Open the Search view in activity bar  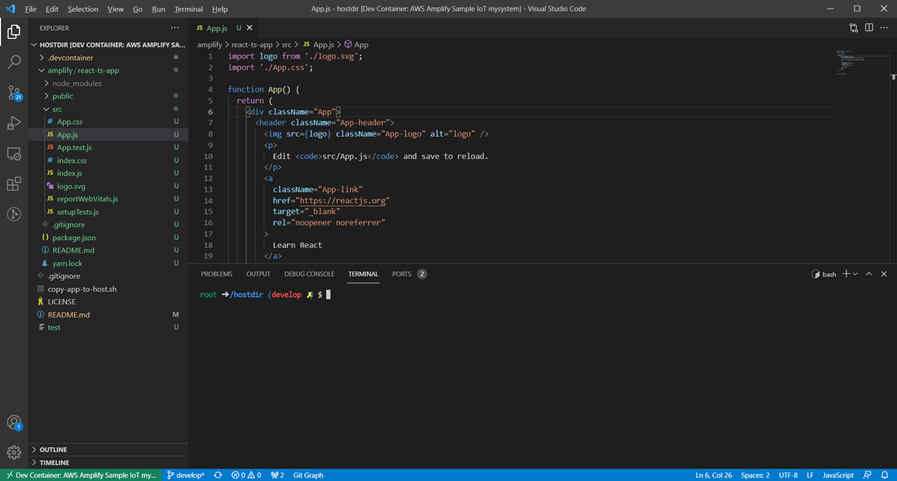point(14,62)
